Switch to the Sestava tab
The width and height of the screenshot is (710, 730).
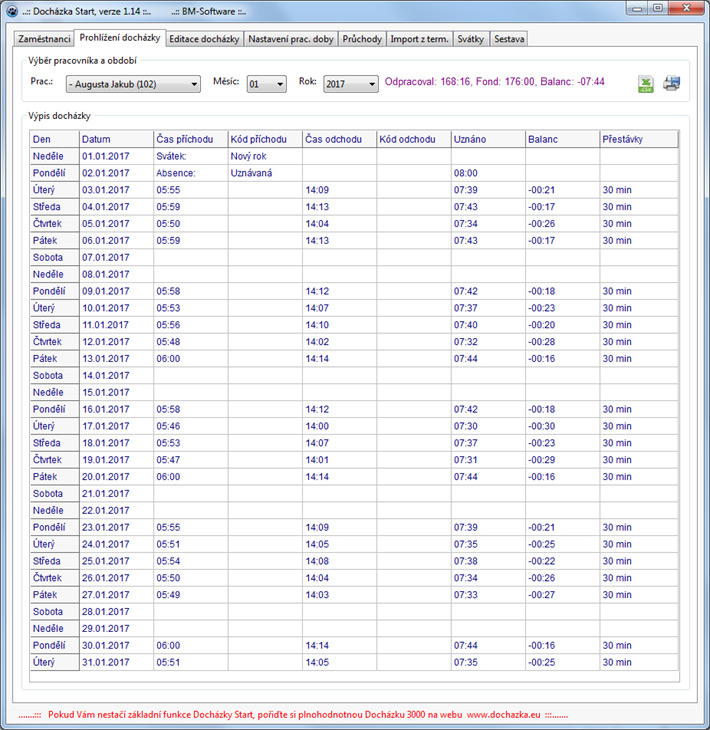point(509,39)
